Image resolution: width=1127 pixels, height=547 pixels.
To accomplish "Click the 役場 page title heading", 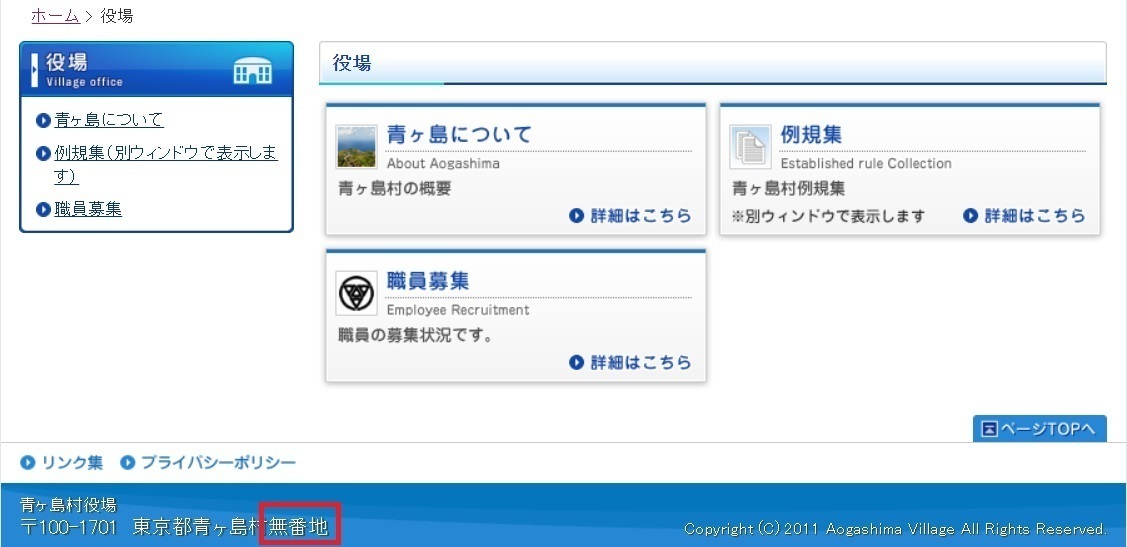I will coord(351,63).
